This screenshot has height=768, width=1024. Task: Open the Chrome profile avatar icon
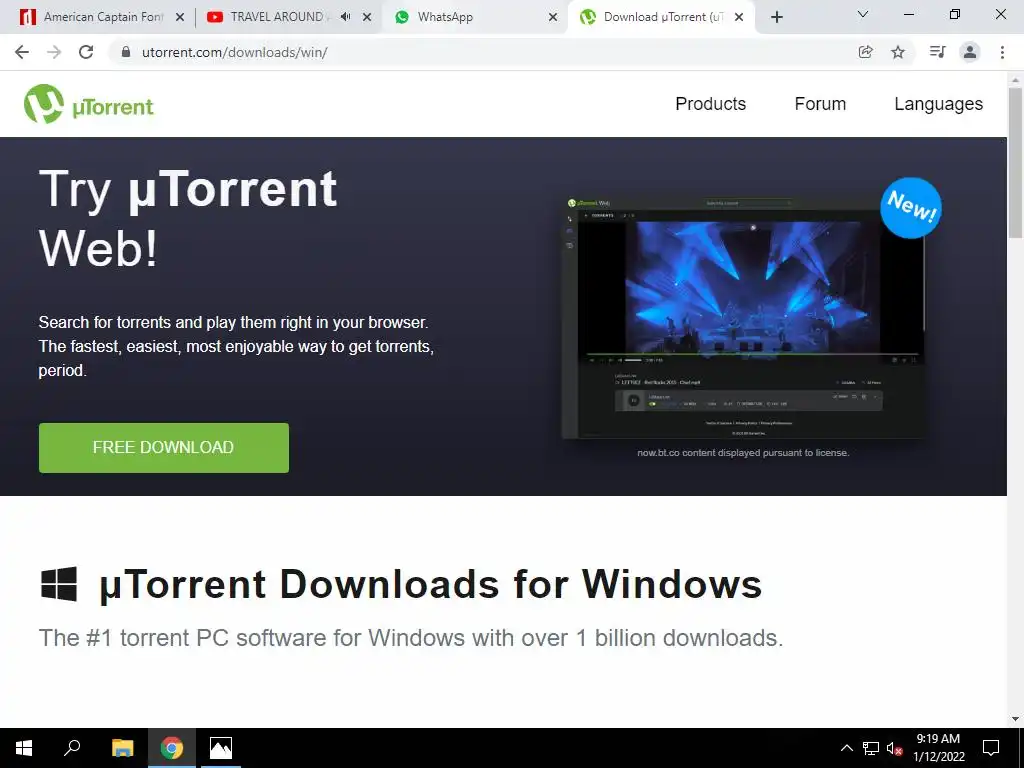[970, 52]
